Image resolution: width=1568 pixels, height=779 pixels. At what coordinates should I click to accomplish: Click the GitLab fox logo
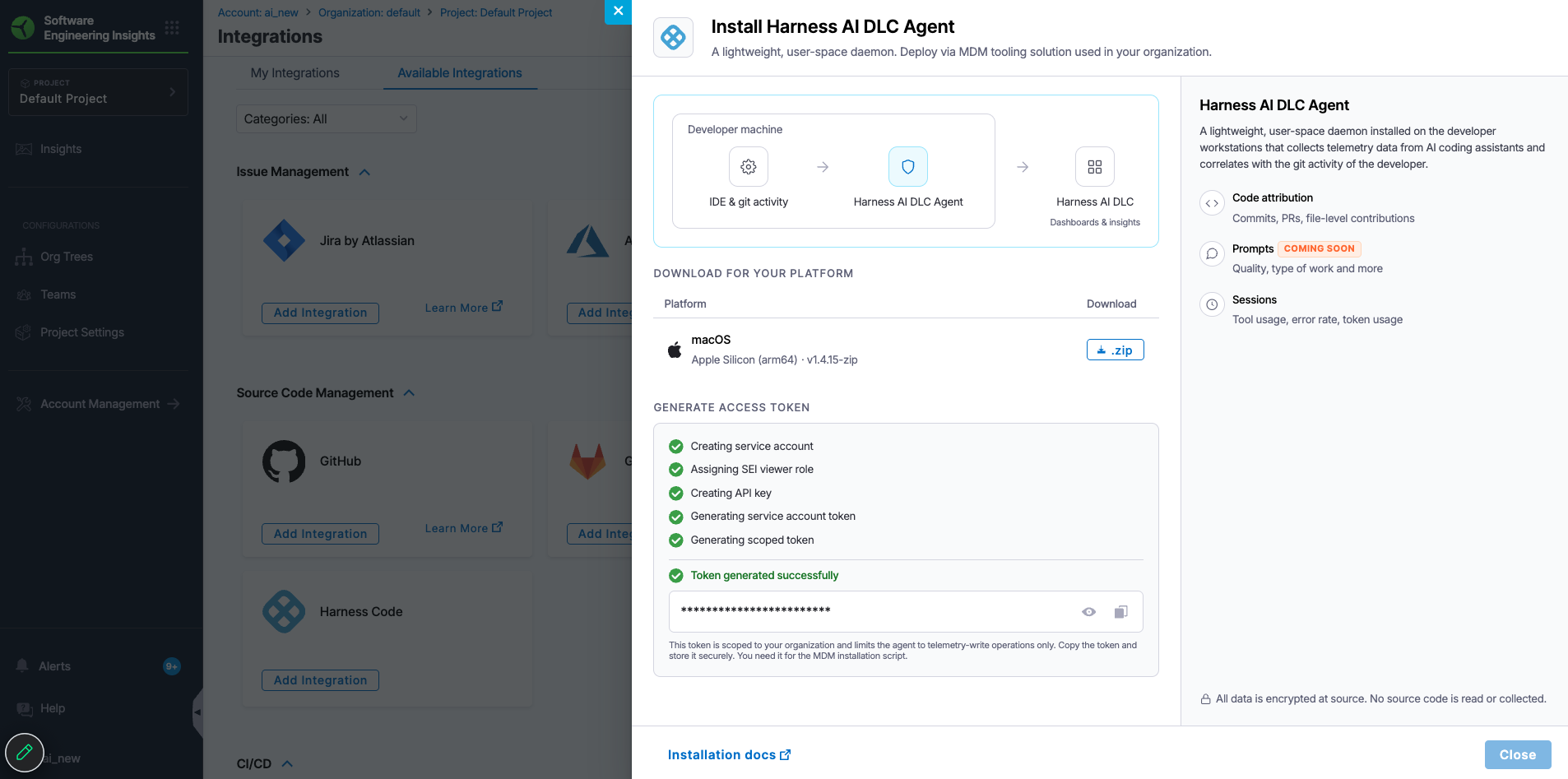pyautogui.click(x=587, y=461)
